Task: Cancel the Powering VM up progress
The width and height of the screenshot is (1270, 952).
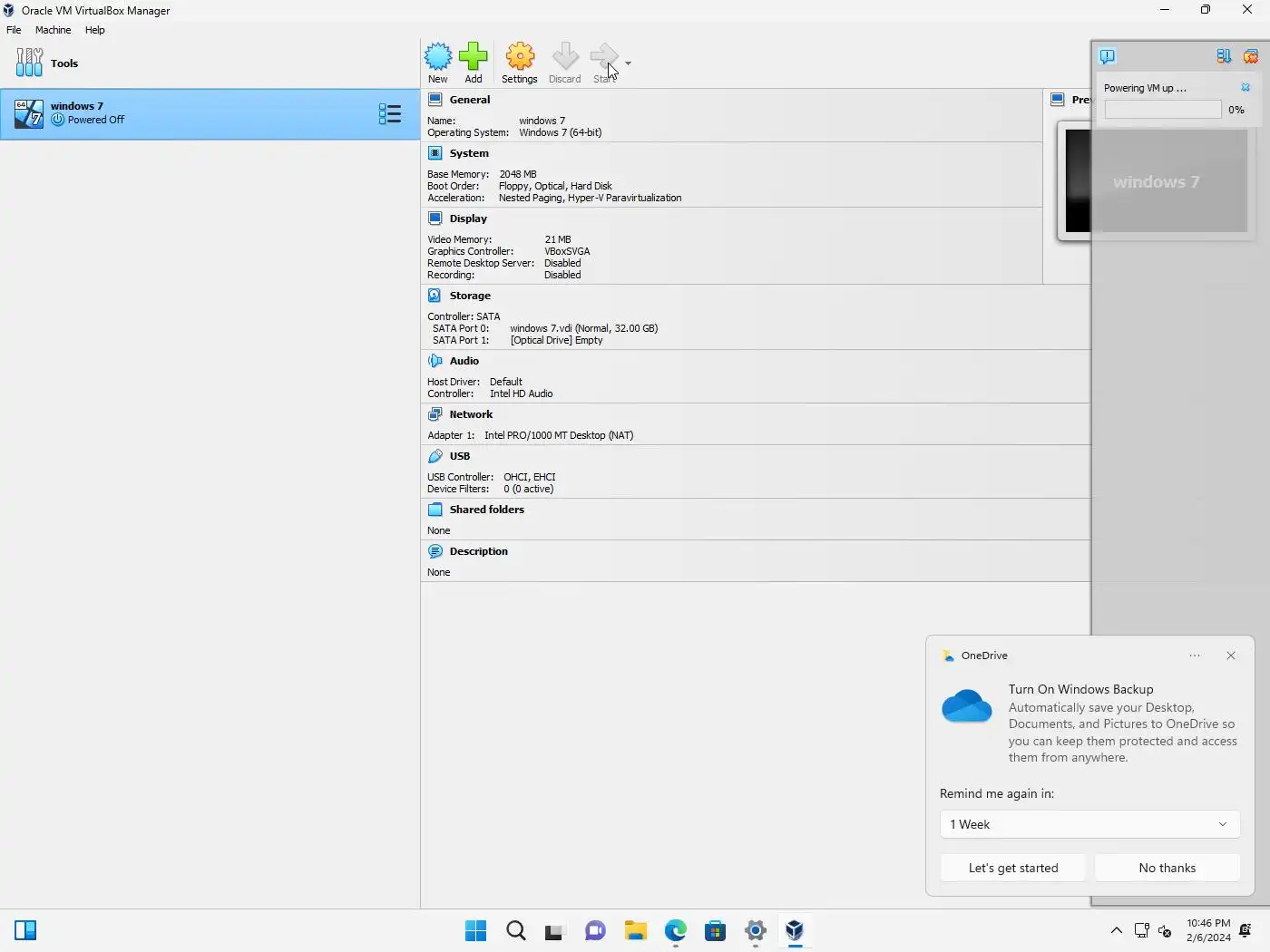Action: point(1246,88)
